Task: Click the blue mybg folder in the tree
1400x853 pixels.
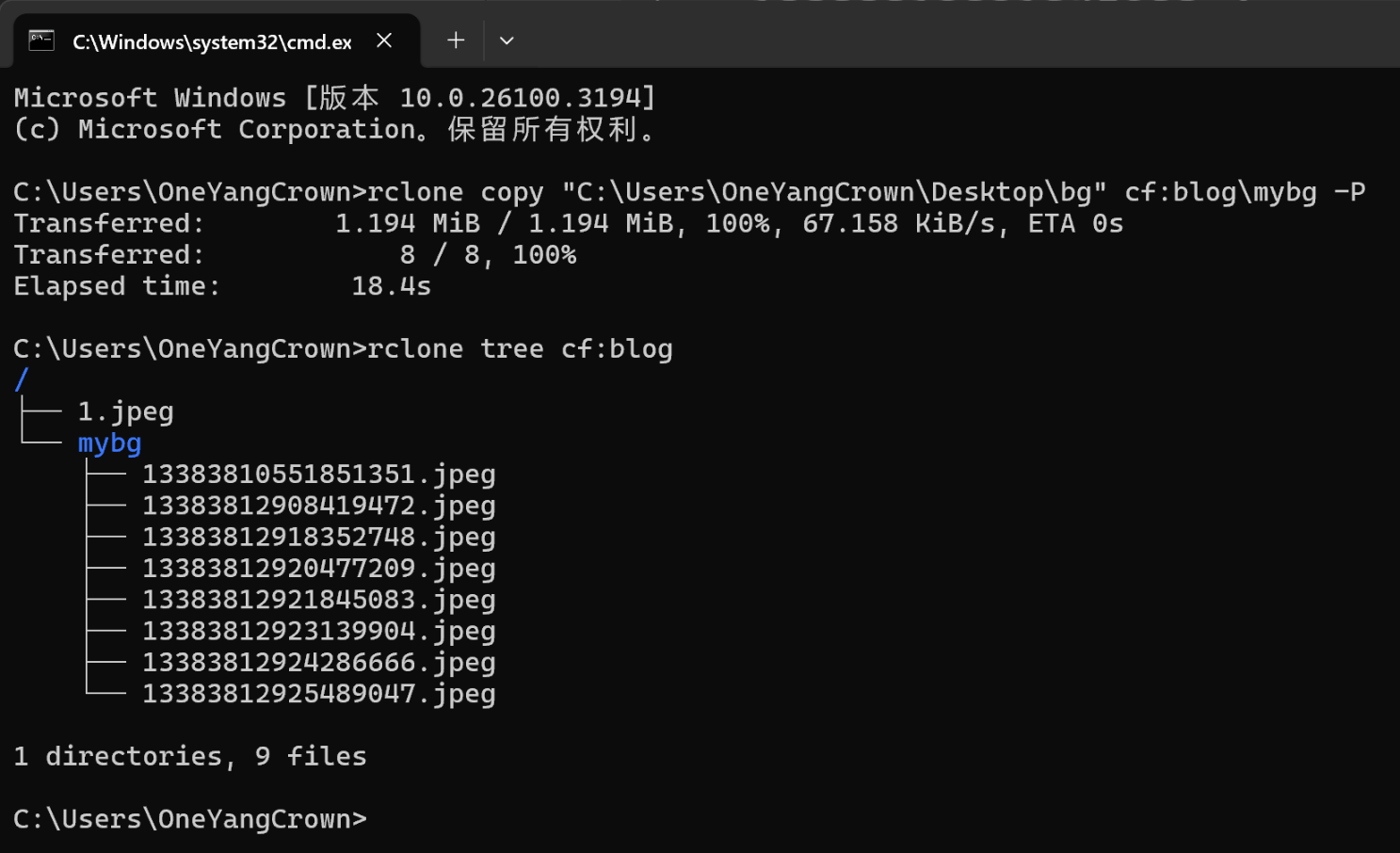Action: [x=109, y=443]
